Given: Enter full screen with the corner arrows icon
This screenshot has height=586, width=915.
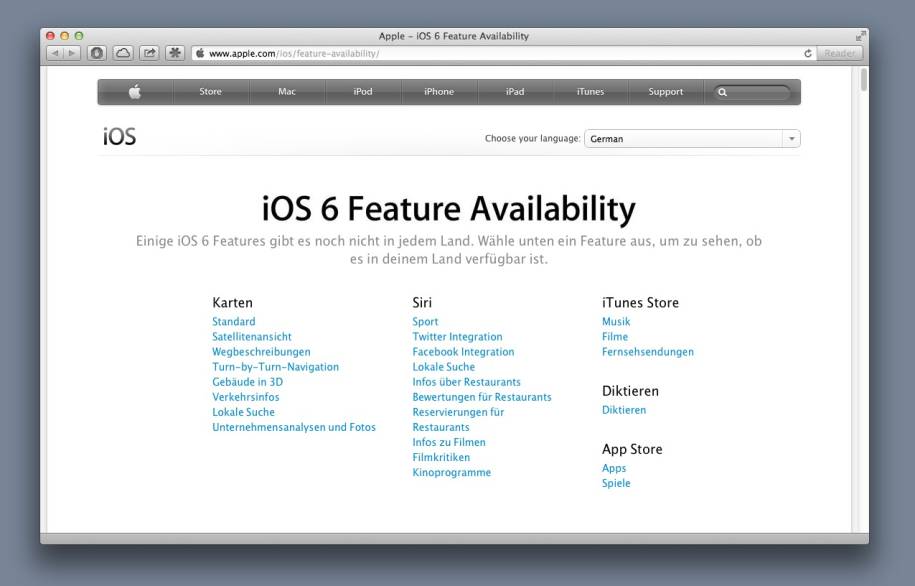Looking at the screenshot, I should (x=860, y=36).
